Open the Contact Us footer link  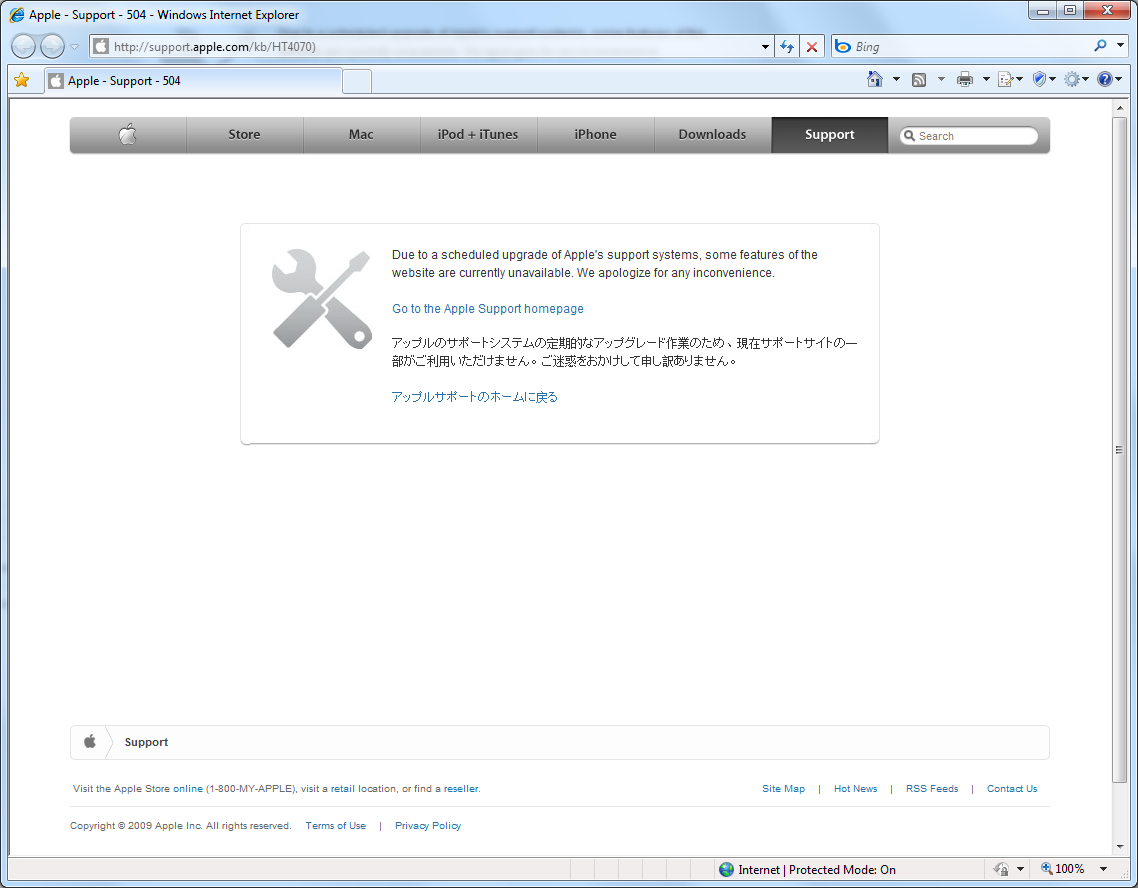click(x=1012, y=789)
